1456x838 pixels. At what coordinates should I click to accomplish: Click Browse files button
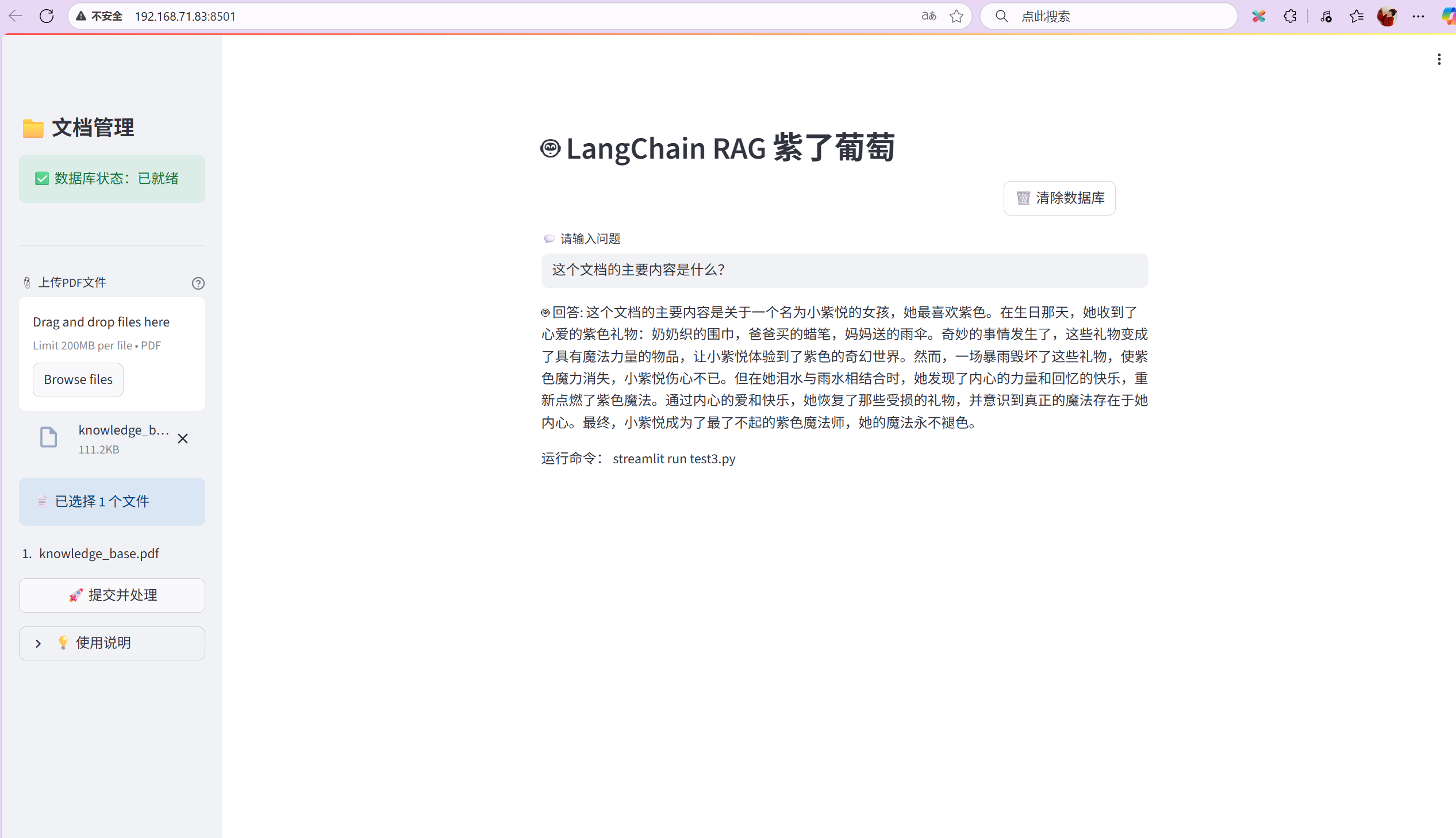78,380
